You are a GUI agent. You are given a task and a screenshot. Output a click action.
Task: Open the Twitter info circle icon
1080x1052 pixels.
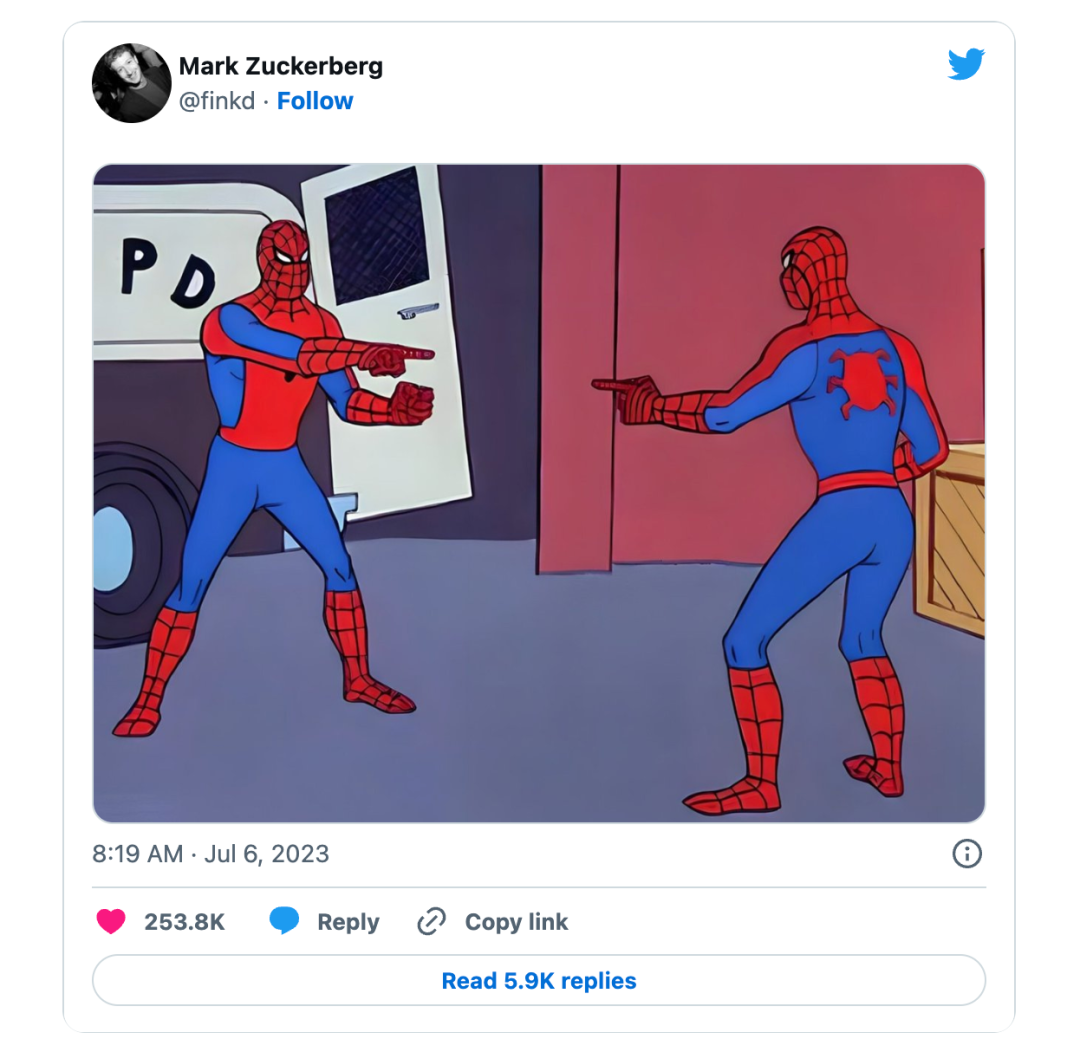[967, 853]
